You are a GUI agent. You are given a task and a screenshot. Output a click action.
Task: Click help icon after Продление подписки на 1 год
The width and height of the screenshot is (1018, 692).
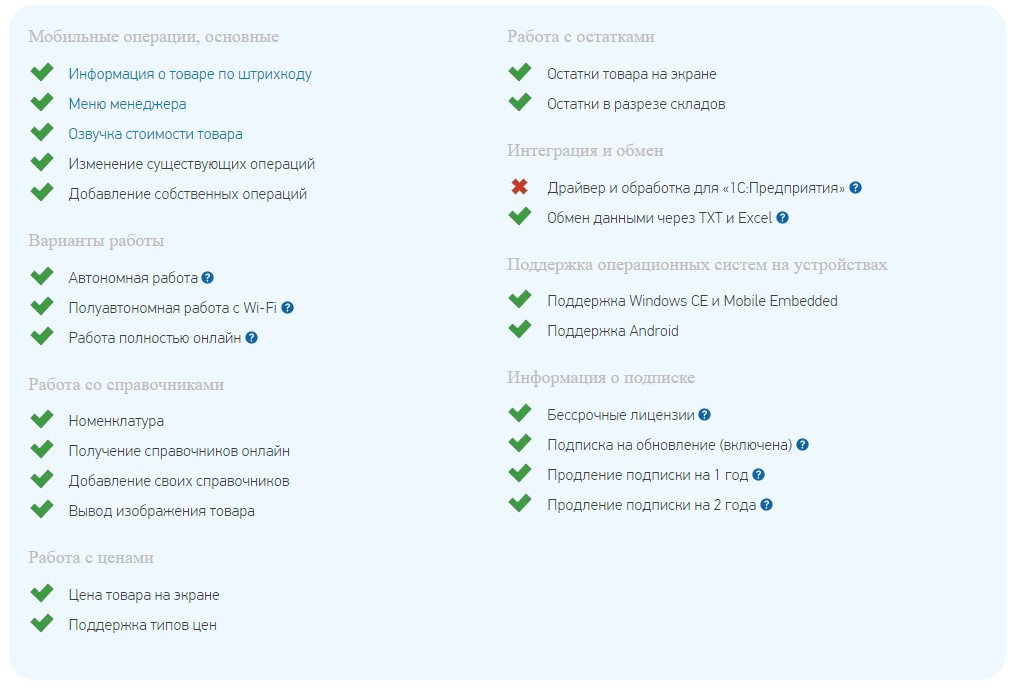pyautogui.click(x=759, y=475)
